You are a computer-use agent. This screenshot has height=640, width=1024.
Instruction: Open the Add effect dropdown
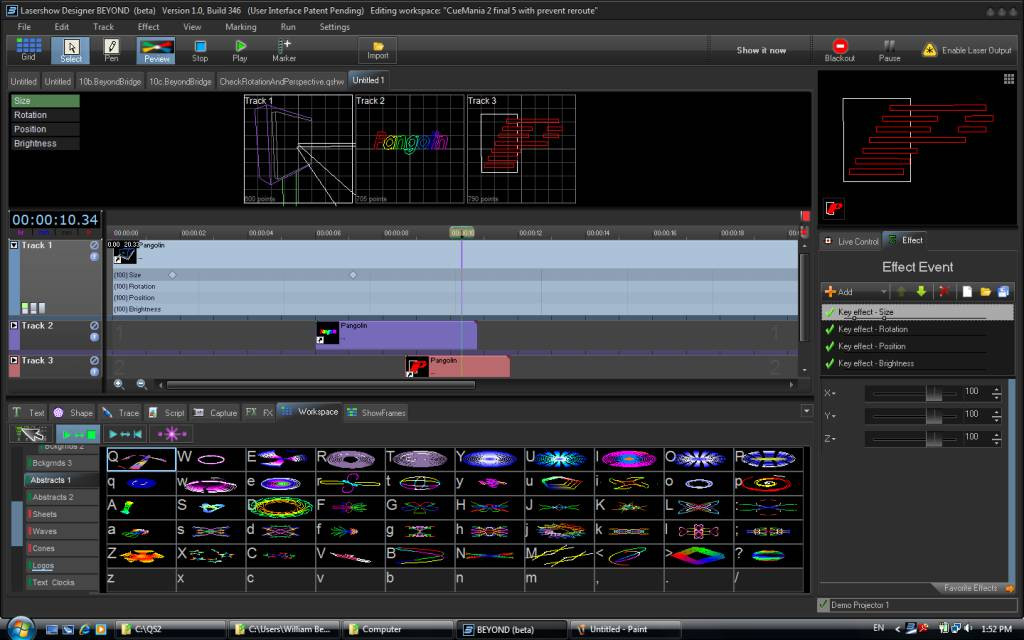click(855, 292)
